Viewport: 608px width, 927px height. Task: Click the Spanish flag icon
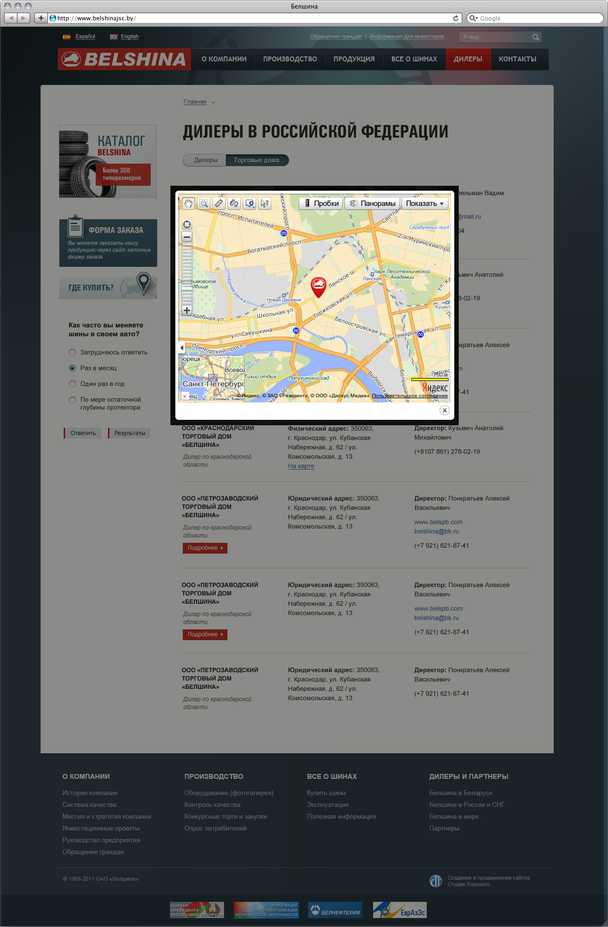click(x=67, y=37)
